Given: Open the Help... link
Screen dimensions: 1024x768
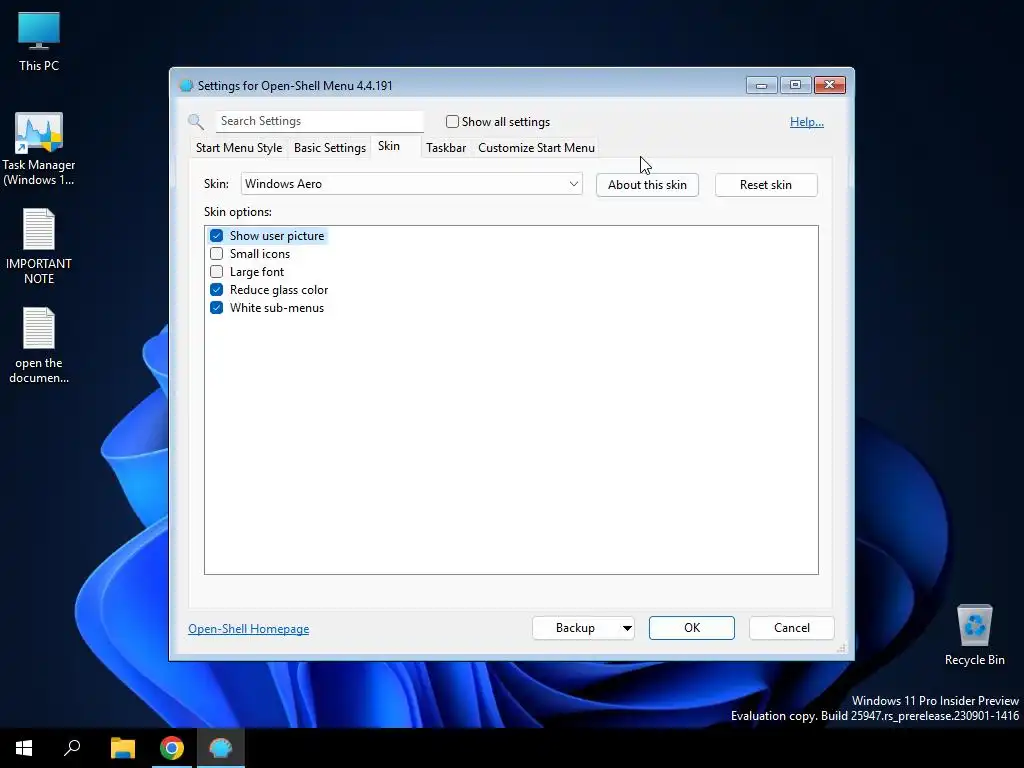Looking at the screenshot, I should click(x=807, y=122).
